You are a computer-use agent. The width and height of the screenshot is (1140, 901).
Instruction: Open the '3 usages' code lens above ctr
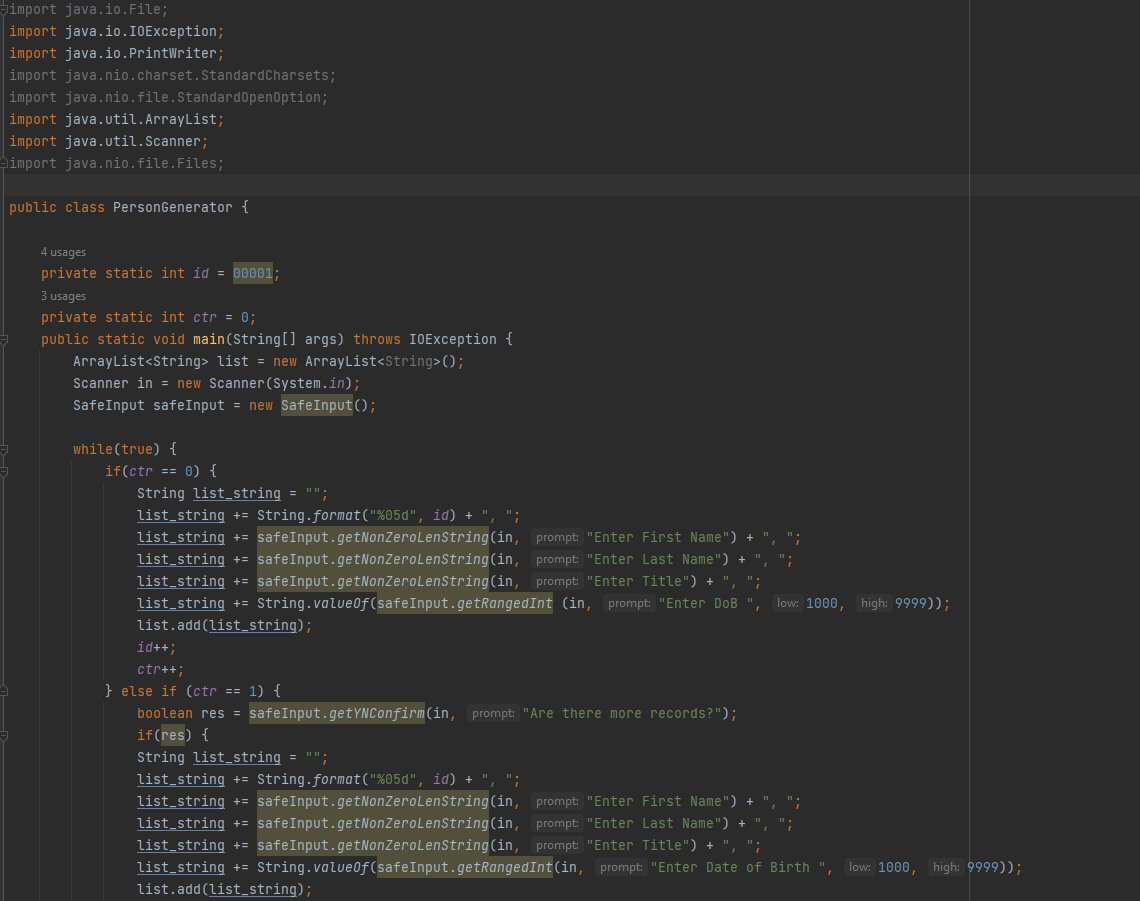[63, 296]
